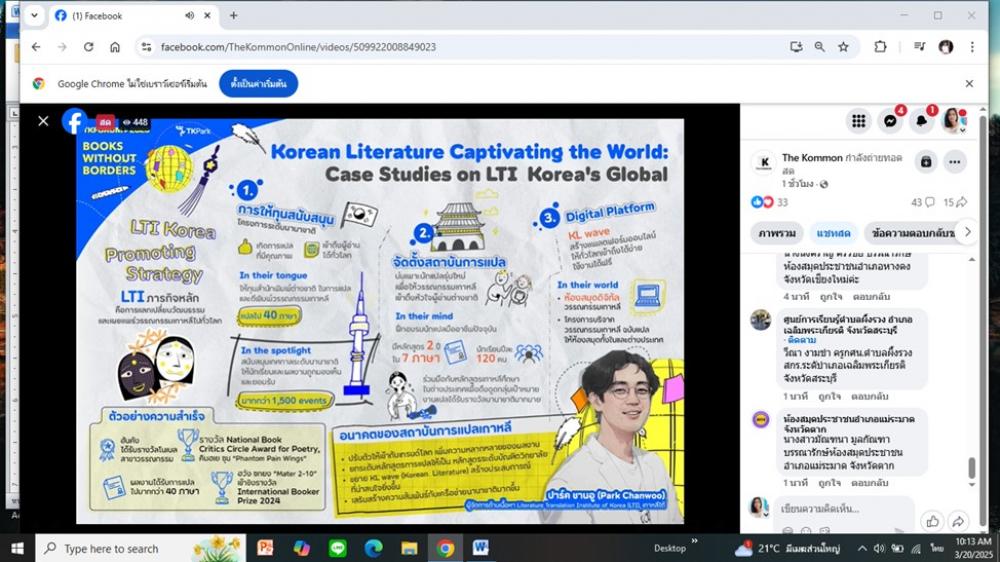Open the media control icon in toolbar
This screenshot has width=1000, height=562.
919,47
